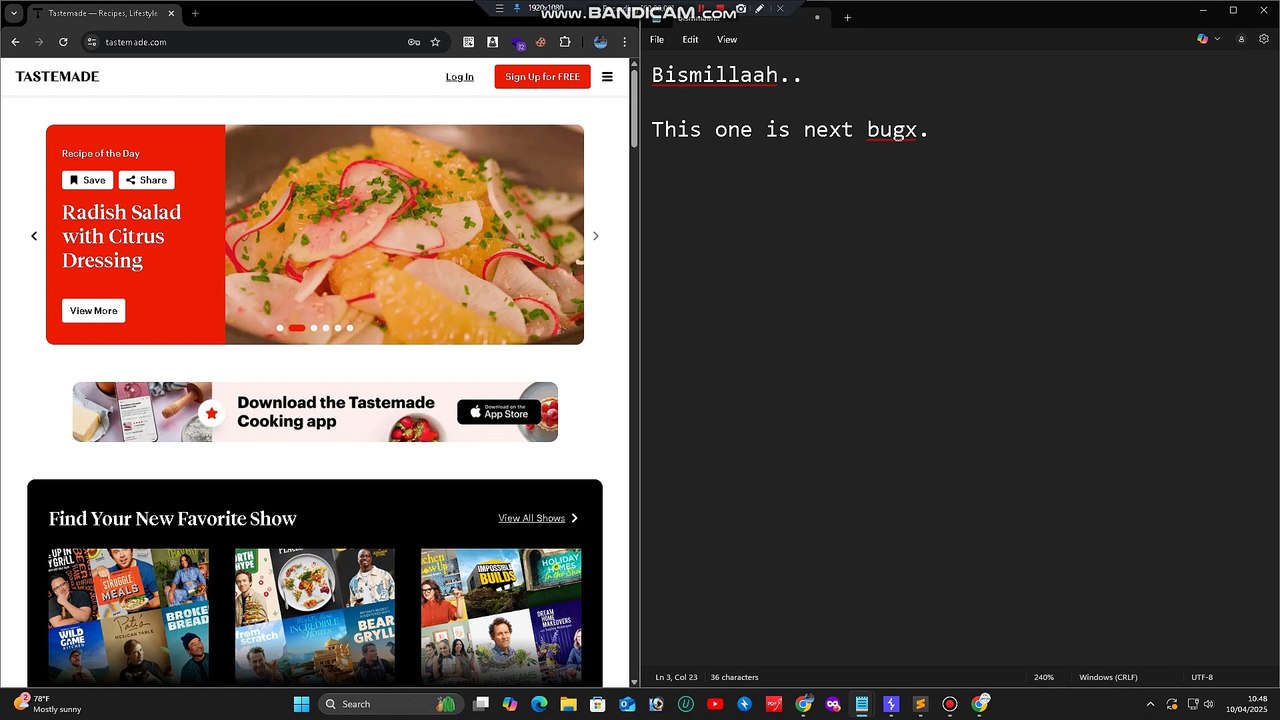The height and width of the screenshot is (720, 1280).
Task: Open the View menu in Notepad
Action: pyautogui.click(x=727, y=40)
